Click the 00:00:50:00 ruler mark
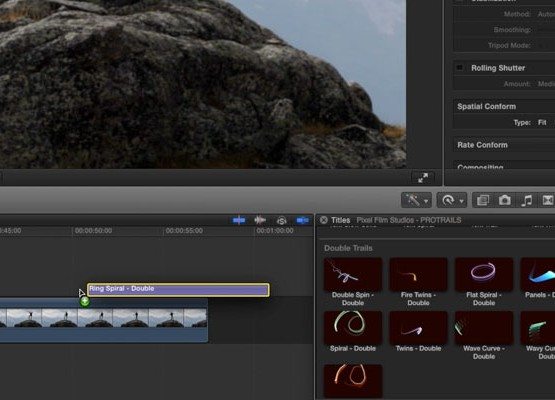The image size is (555, 400). coord(93,231)
